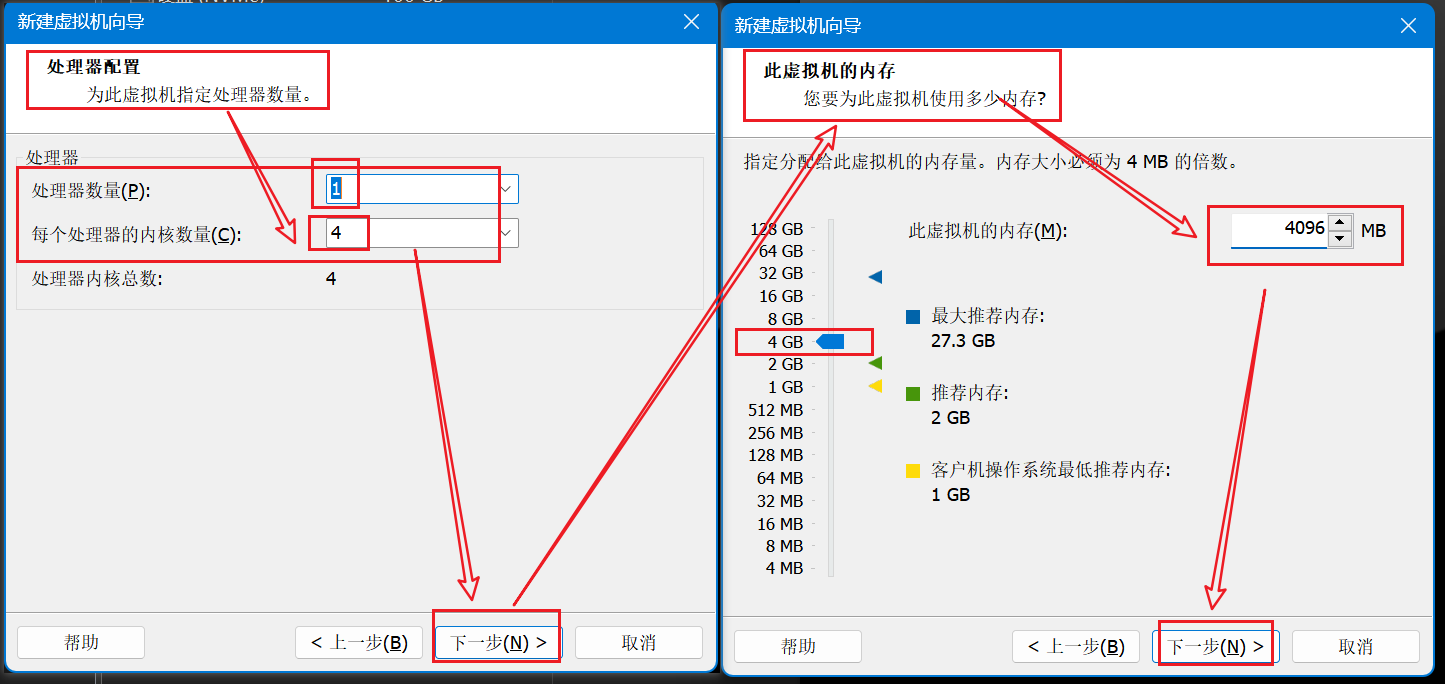Viewport: 1445px width, 684px height.
Task: Close the memory wizard window
Action: (1408, 26)
